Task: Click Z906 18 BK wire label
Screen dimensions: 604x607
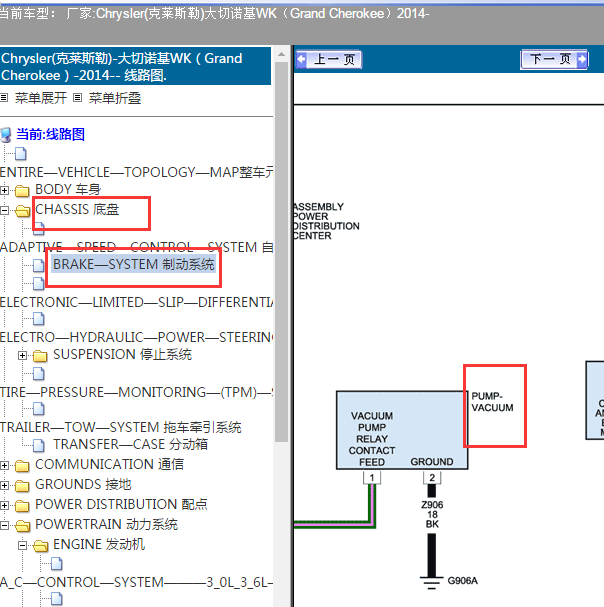Action: point(432,514)
